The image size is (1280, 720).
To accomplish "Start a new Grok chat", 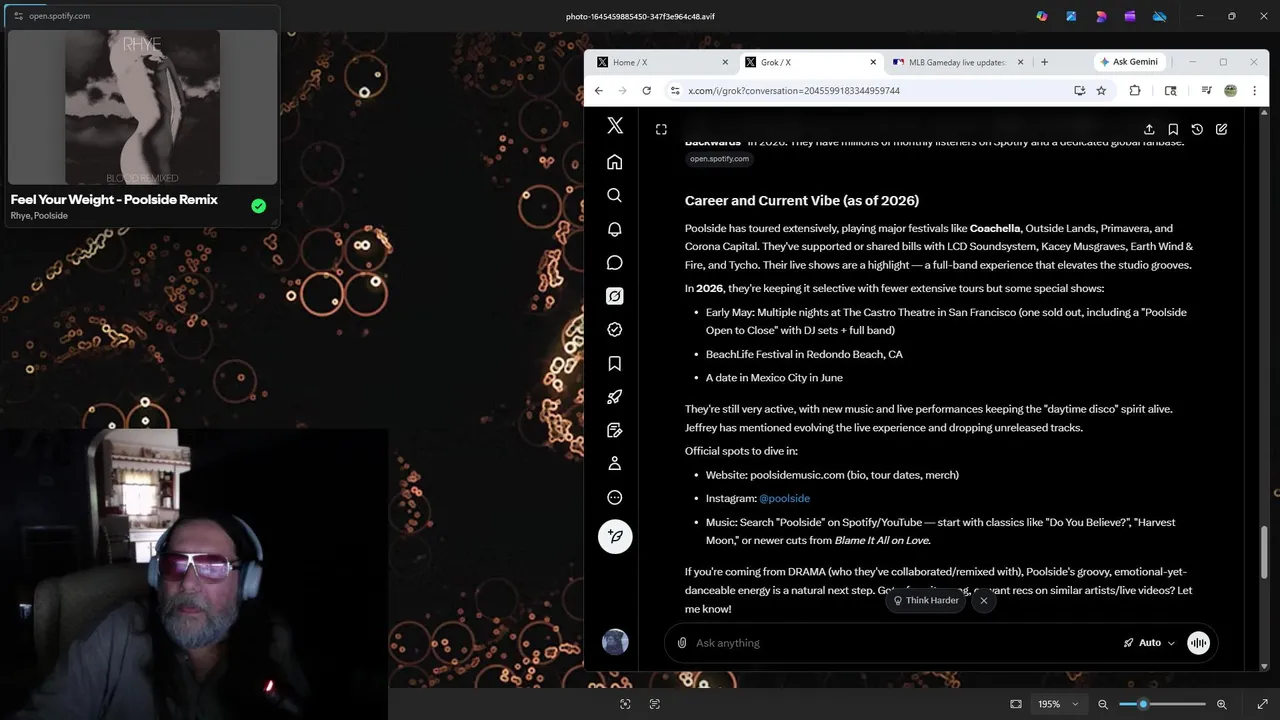I will pyautogui.click(x=1221, y=129).
